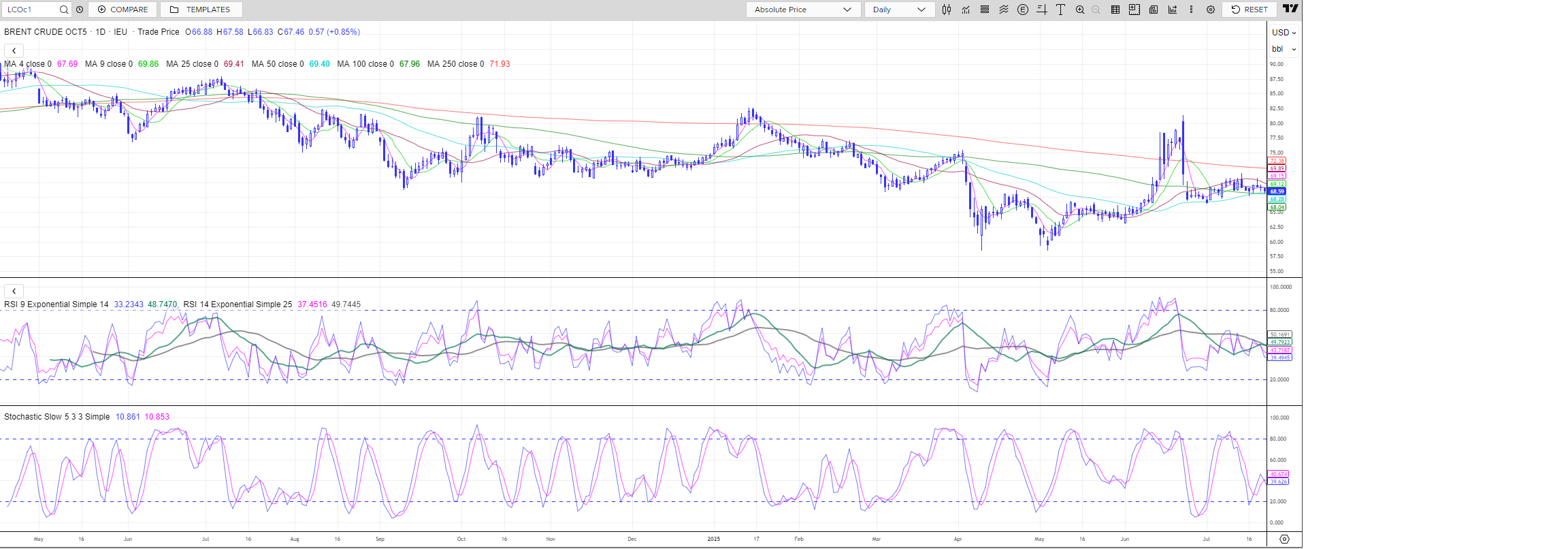Image resolution: width=1568 pixels, height=549 pixels.
Task: Open the three-dot more options menu
Action: point(1191,10)
